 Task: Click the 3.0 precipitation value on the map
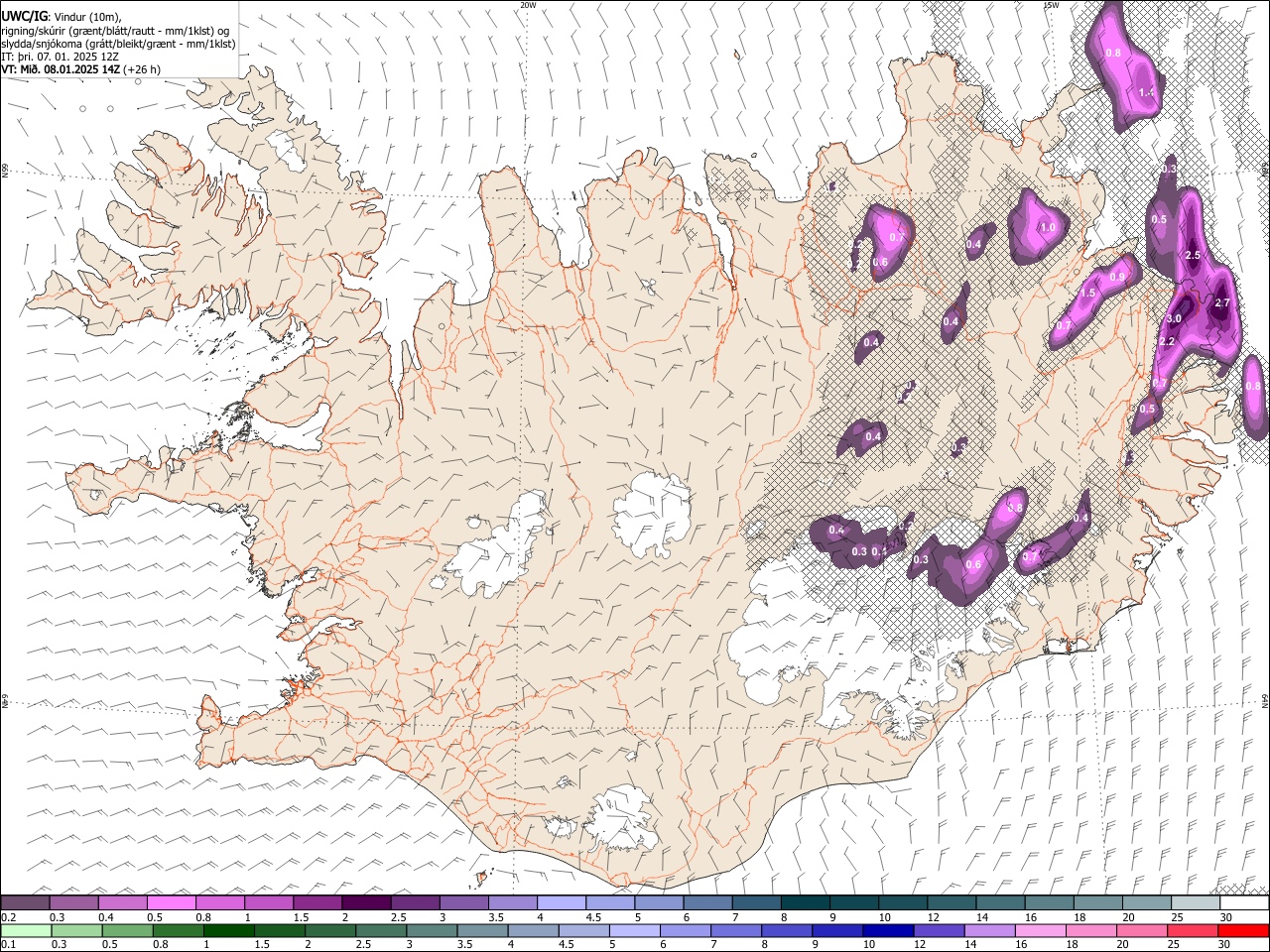point(1174,318)
